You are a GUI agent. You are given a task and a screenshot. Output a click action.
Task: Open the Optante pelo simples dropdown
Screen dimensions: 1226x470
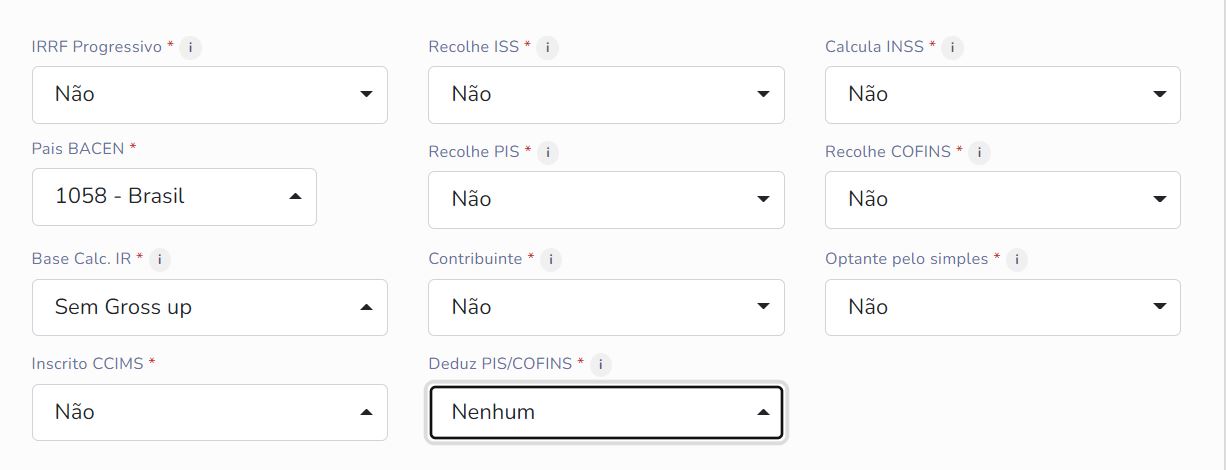click(1002, 307)
